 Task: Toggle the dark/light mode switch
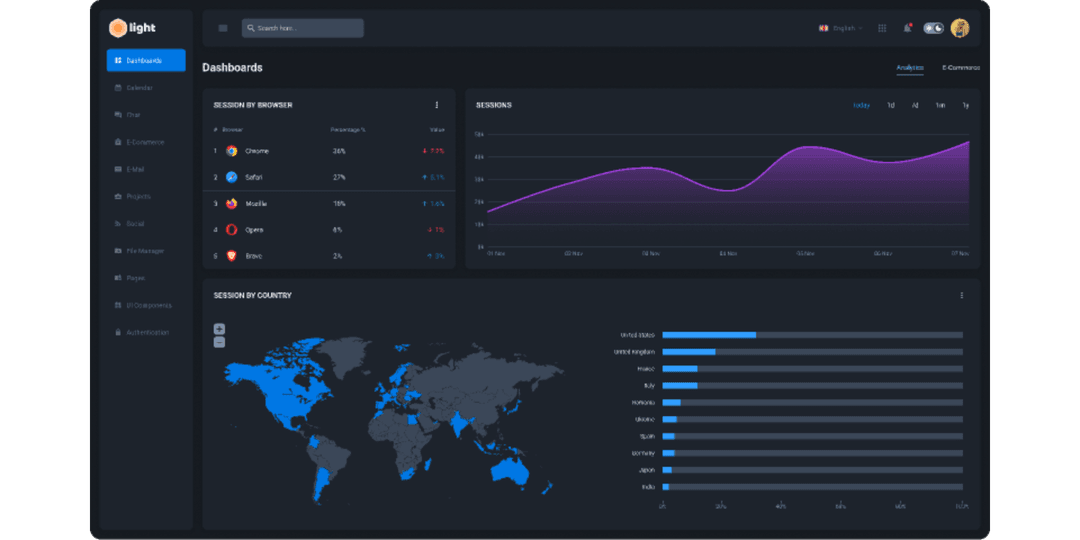933,28
